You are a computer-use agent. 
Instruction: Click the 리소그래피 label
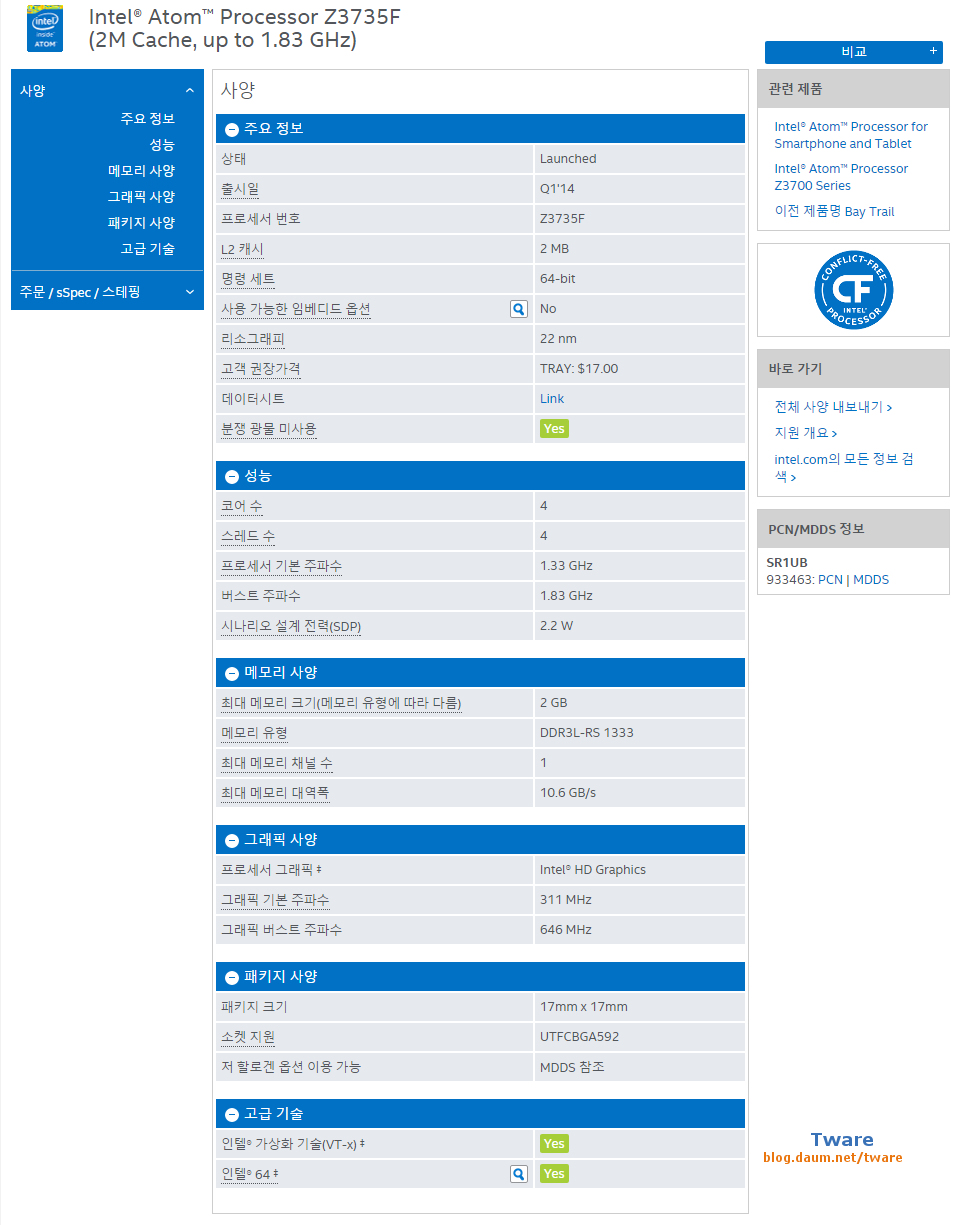253,339
